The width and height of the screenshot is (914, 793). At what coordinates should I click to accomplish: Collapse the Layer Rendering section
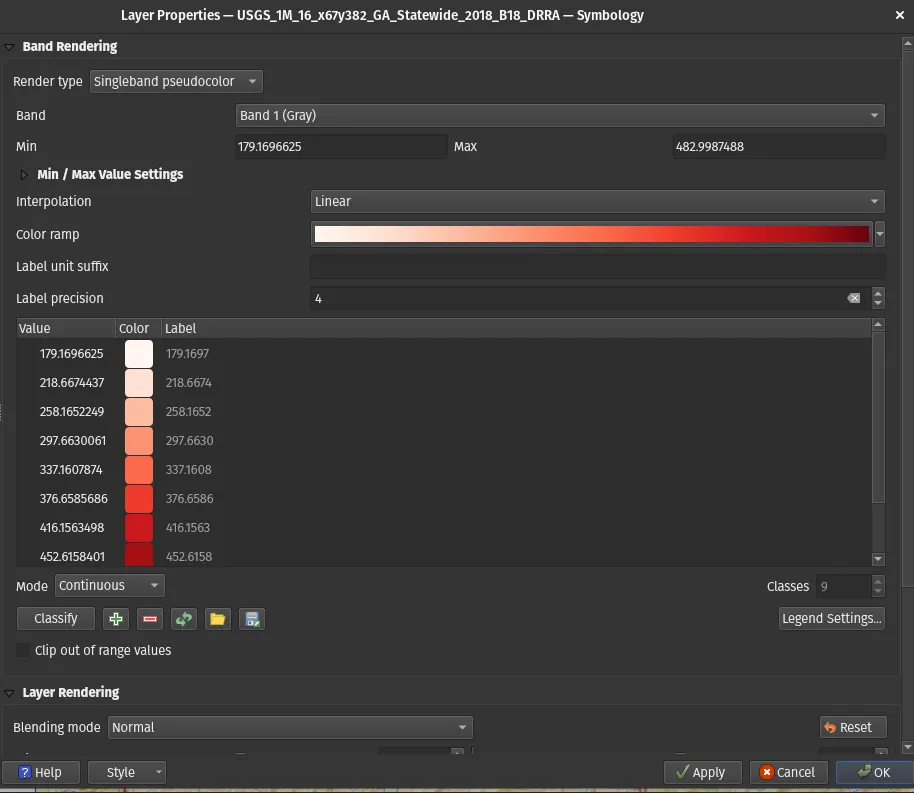pos(9,693)
